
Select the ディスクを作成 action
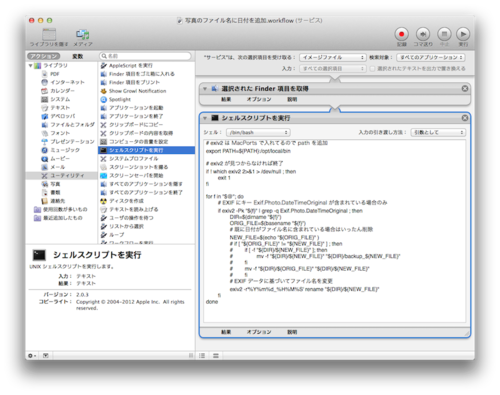point(127,201)
